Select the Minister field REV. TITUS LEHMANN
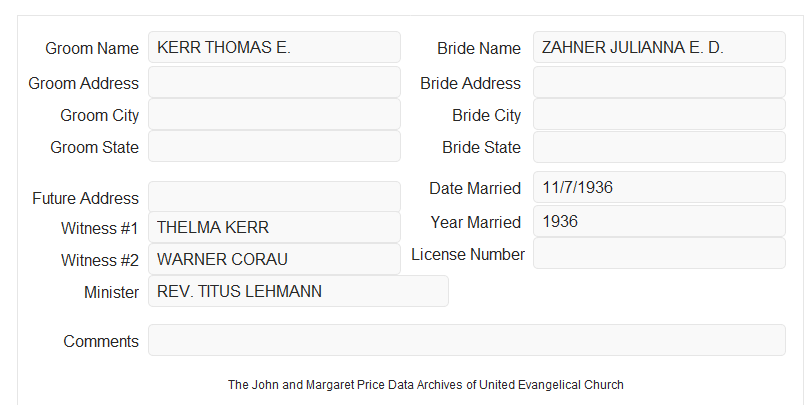This screenshot has height=405, width=805. [x=298, y=291]
